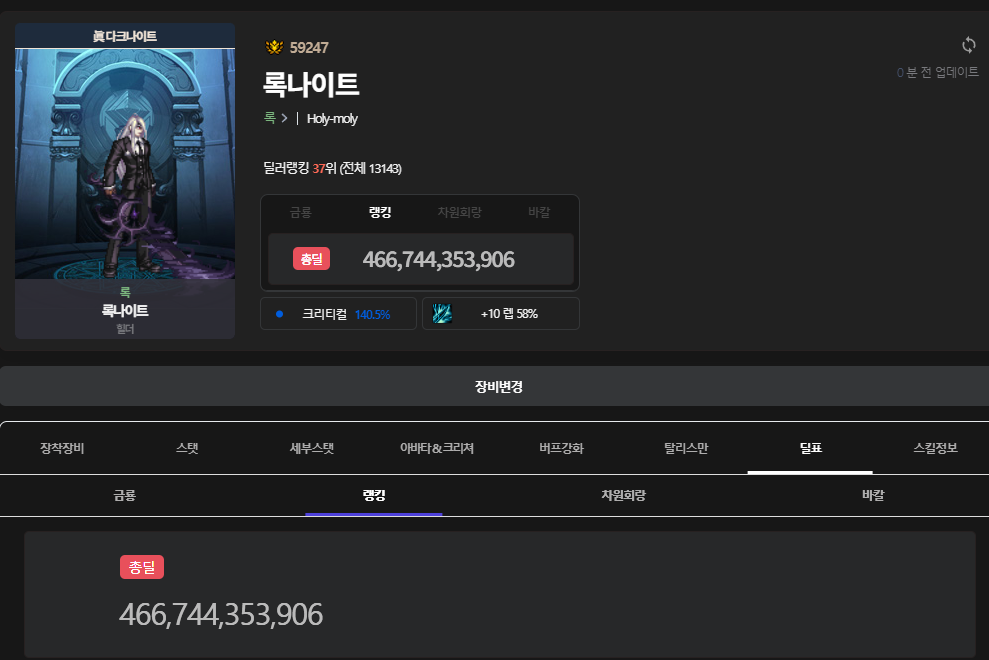989x660 pixels.
Task: Open the 스탯 tab
Action: tap(187, 448)
